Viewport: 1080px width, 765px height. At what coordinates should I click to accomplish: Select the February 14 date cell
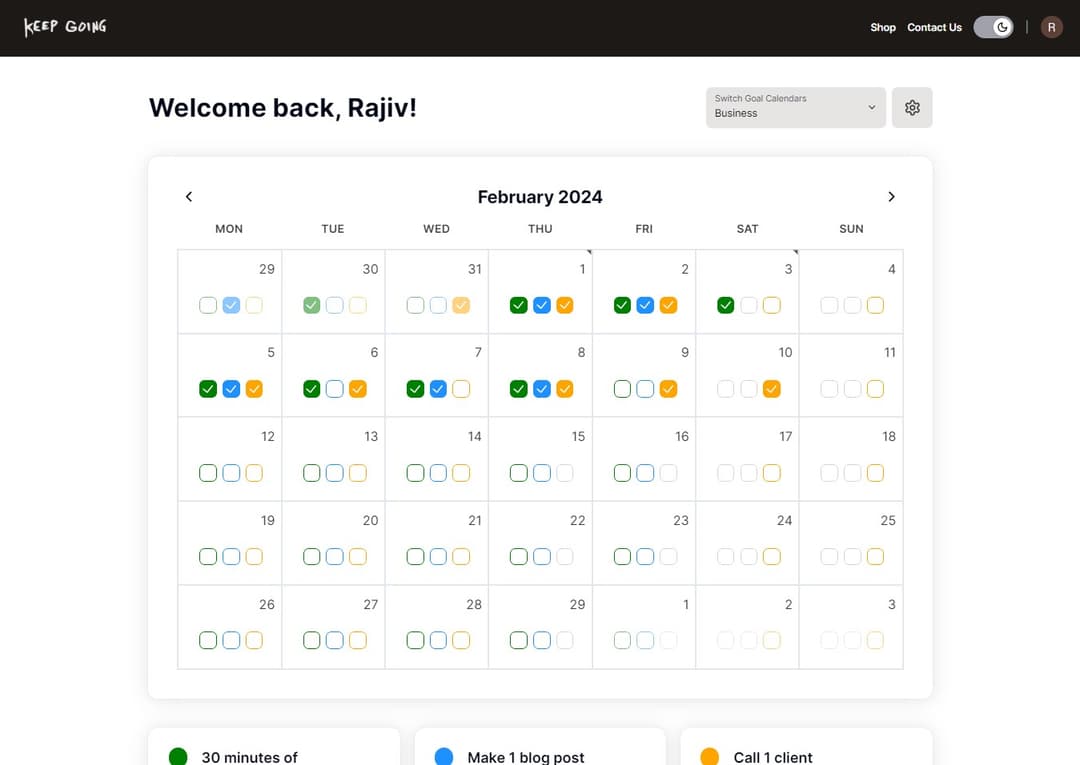tap(436, 457)
